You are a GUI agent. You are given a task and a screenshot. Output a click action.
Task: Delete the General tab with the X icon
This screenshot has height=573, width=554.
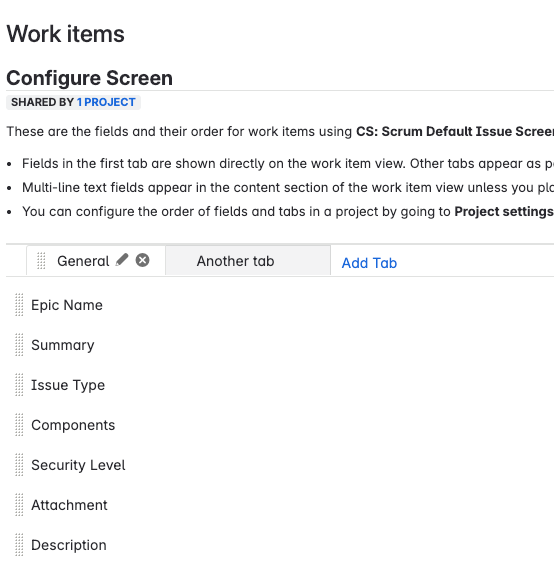click(x=143, y=260)
